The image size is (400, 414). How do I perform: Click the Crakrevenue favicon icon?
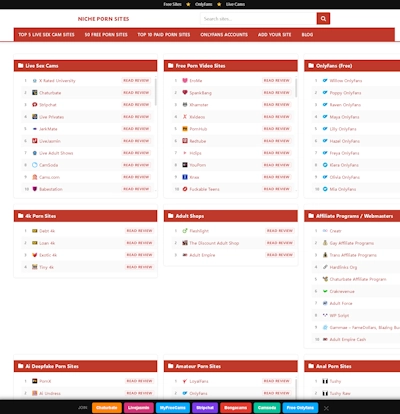pos(325,291)
